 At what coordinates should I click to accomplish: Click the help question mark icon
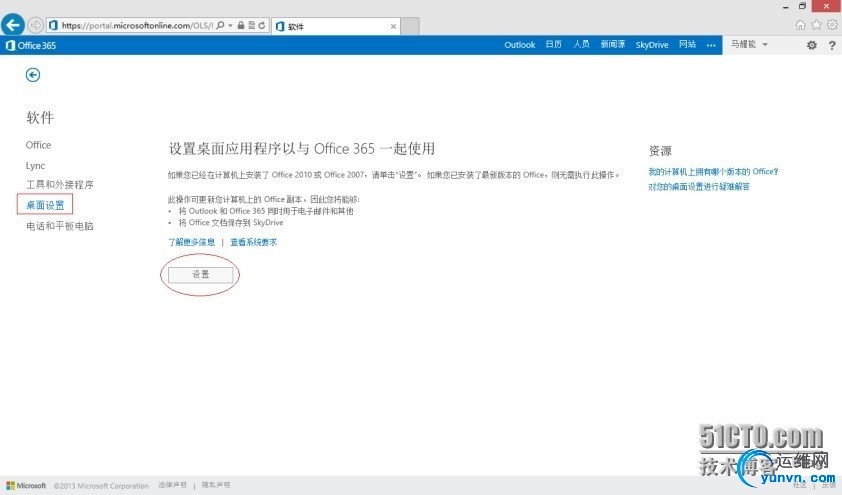(832, 45)
